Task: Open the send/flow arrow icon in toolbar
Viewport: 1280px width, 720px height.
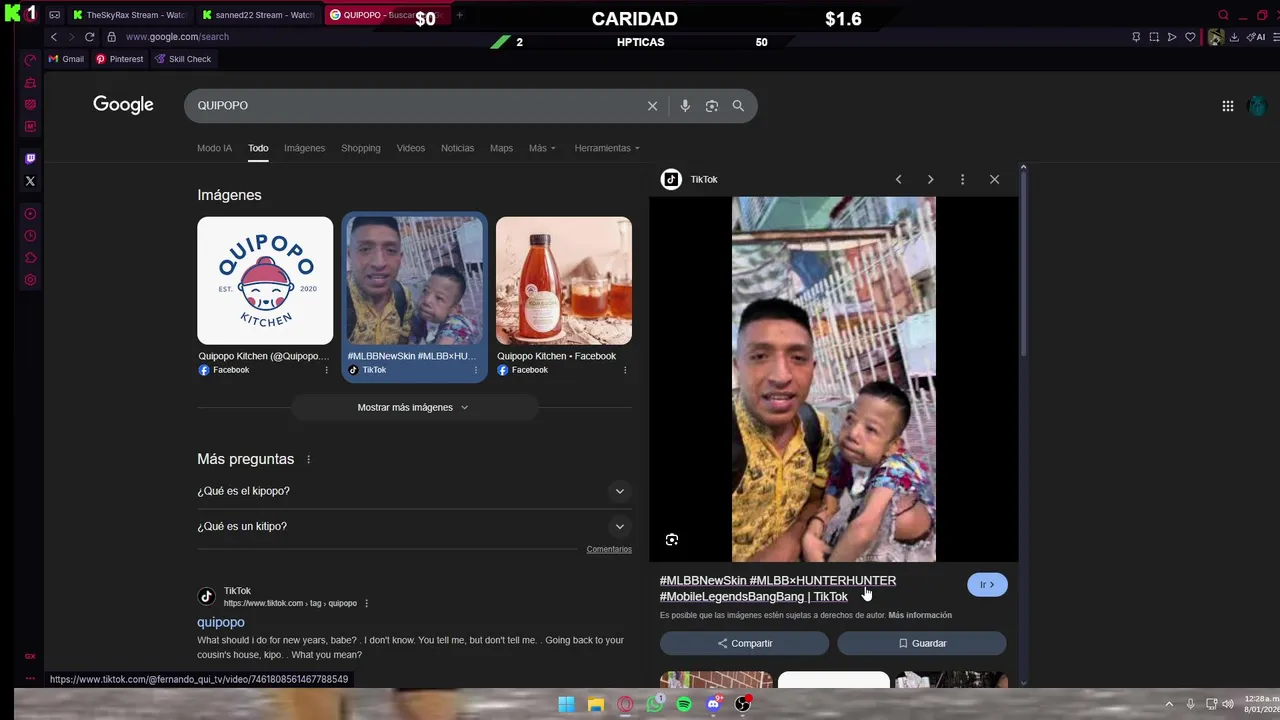Action: [x=1172, y=37]
